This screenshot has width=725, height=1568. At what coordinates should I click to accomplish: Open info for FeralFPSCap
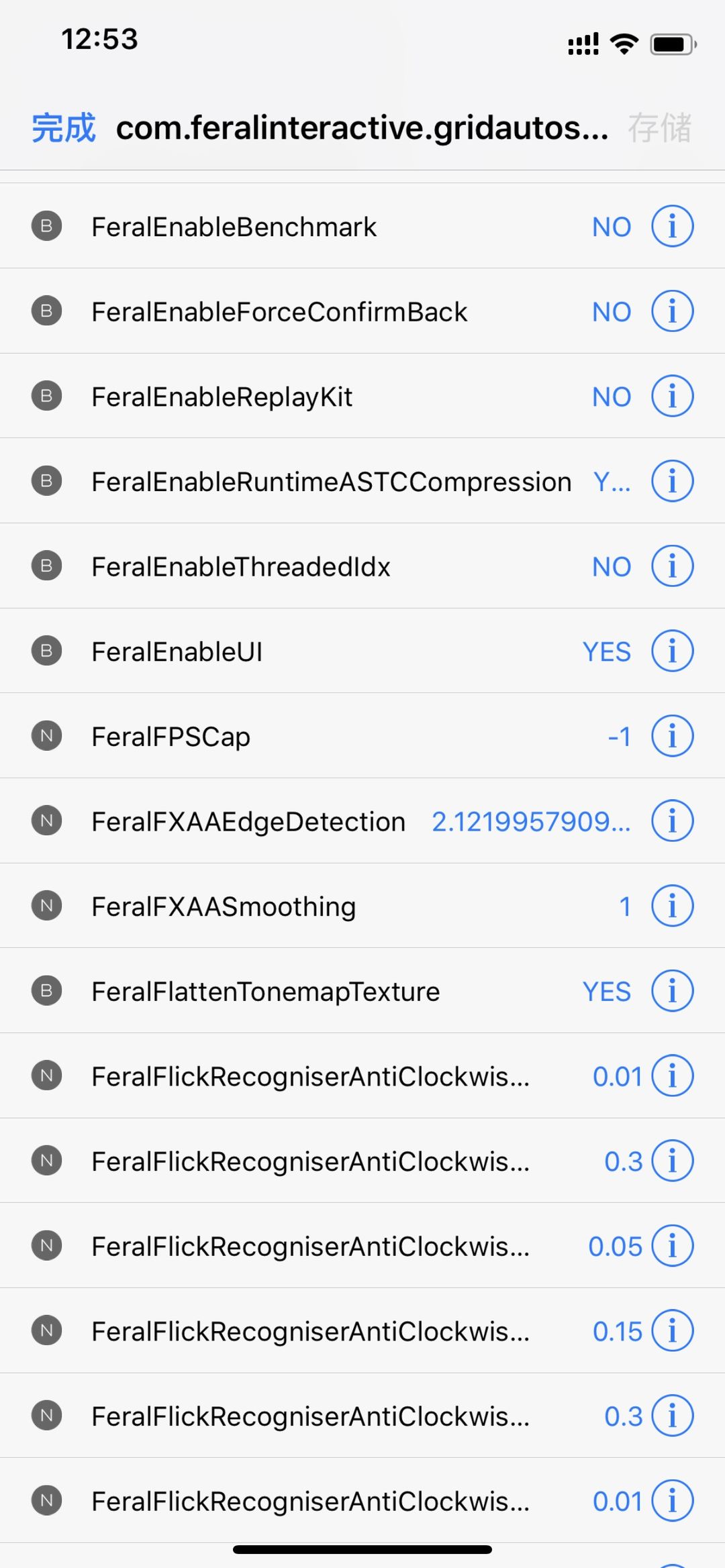(x=672, y=736)
